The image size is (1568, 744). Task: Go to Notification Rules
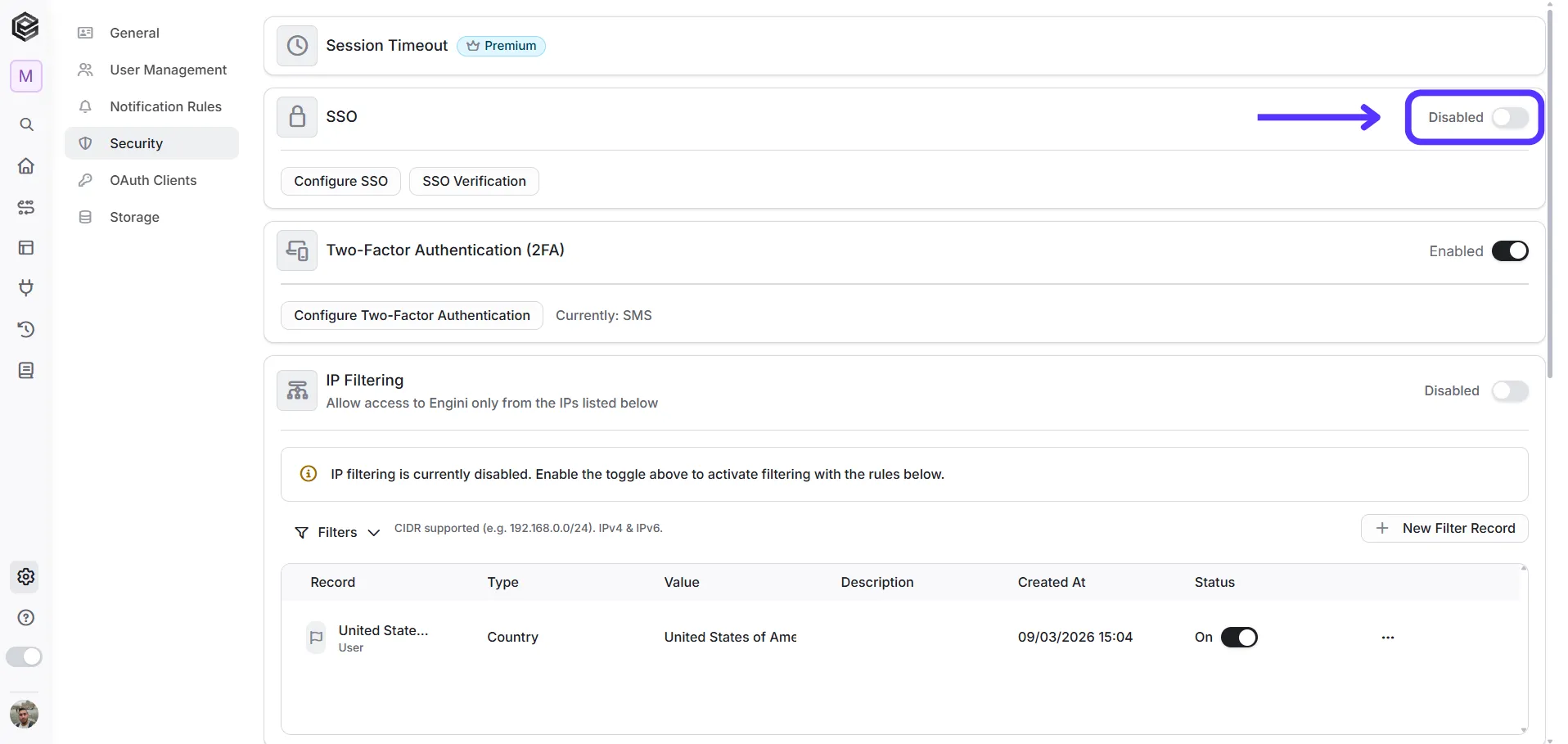tap(151, 106)
